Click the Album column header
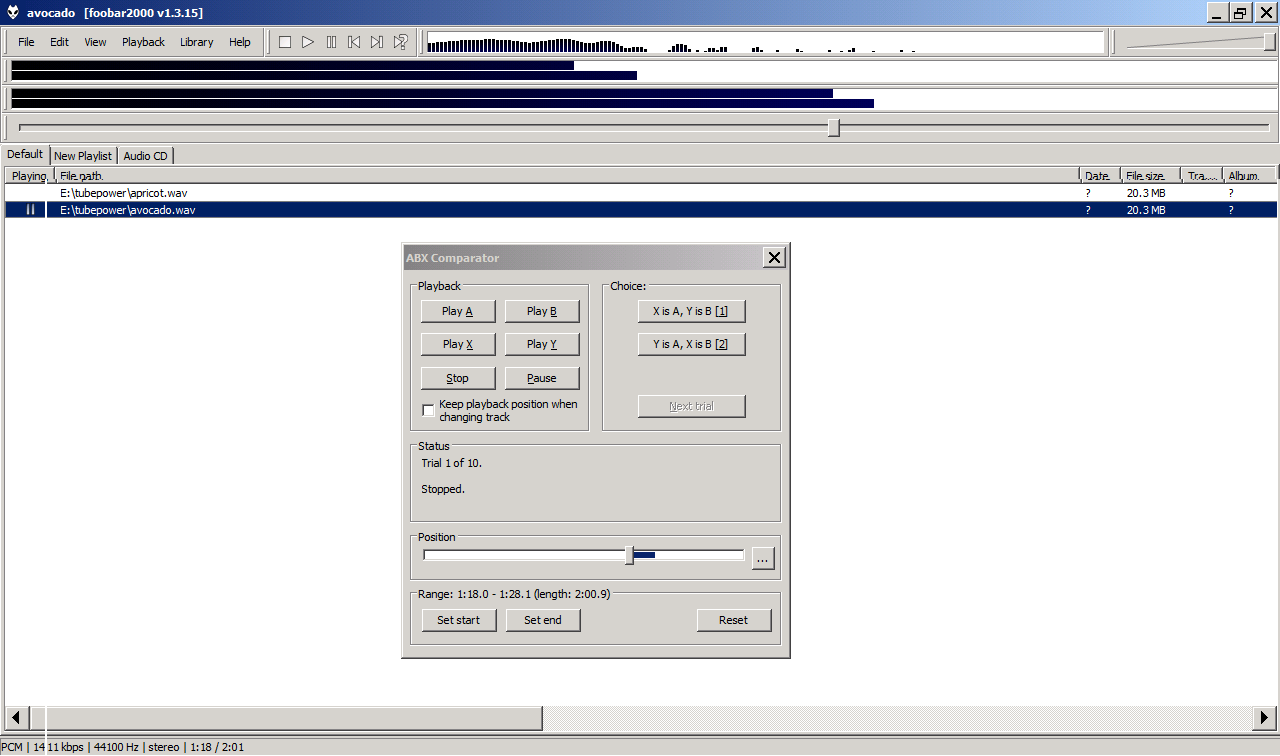 coord(1249,175)
